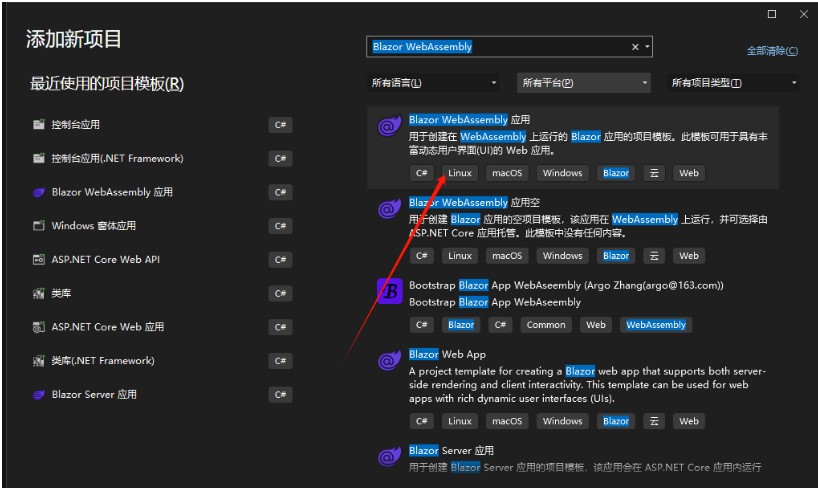This screenshot has width=818, height=488.
Task: Click the Blazor Server 应用 recent icon
Action: 39,395
